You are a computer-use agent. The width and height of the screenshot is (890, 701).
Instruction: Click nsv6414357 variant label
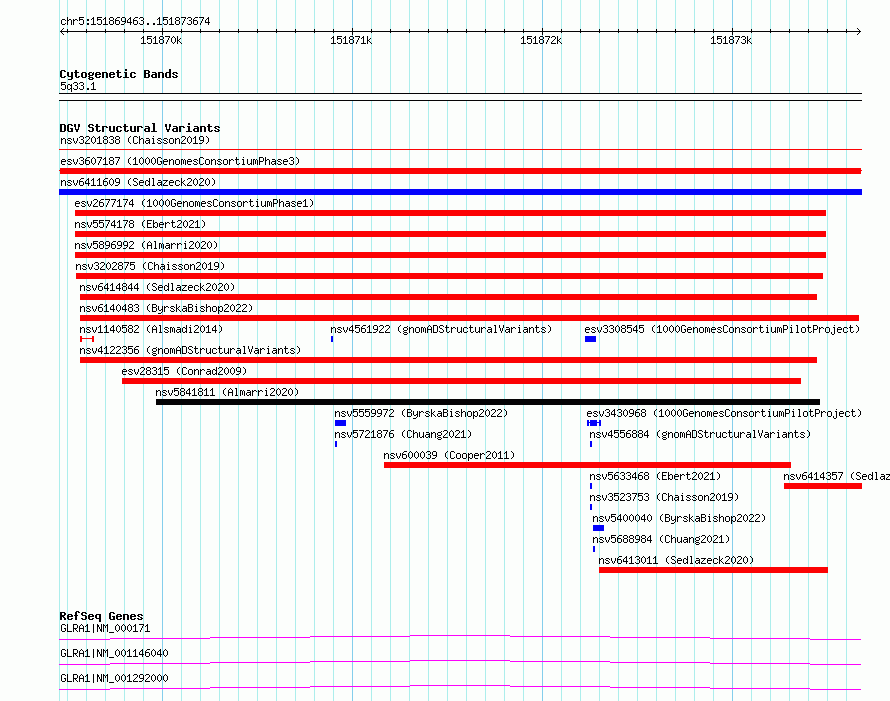837,476
